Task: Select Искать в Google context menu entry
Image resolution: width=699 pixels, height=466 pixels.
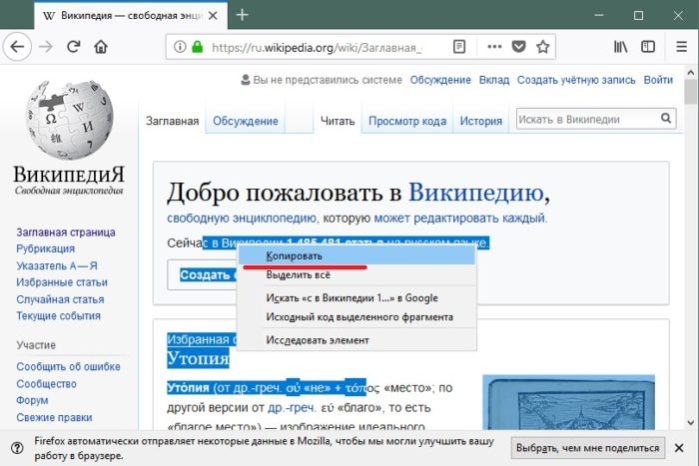Action: tap(357, 298)
